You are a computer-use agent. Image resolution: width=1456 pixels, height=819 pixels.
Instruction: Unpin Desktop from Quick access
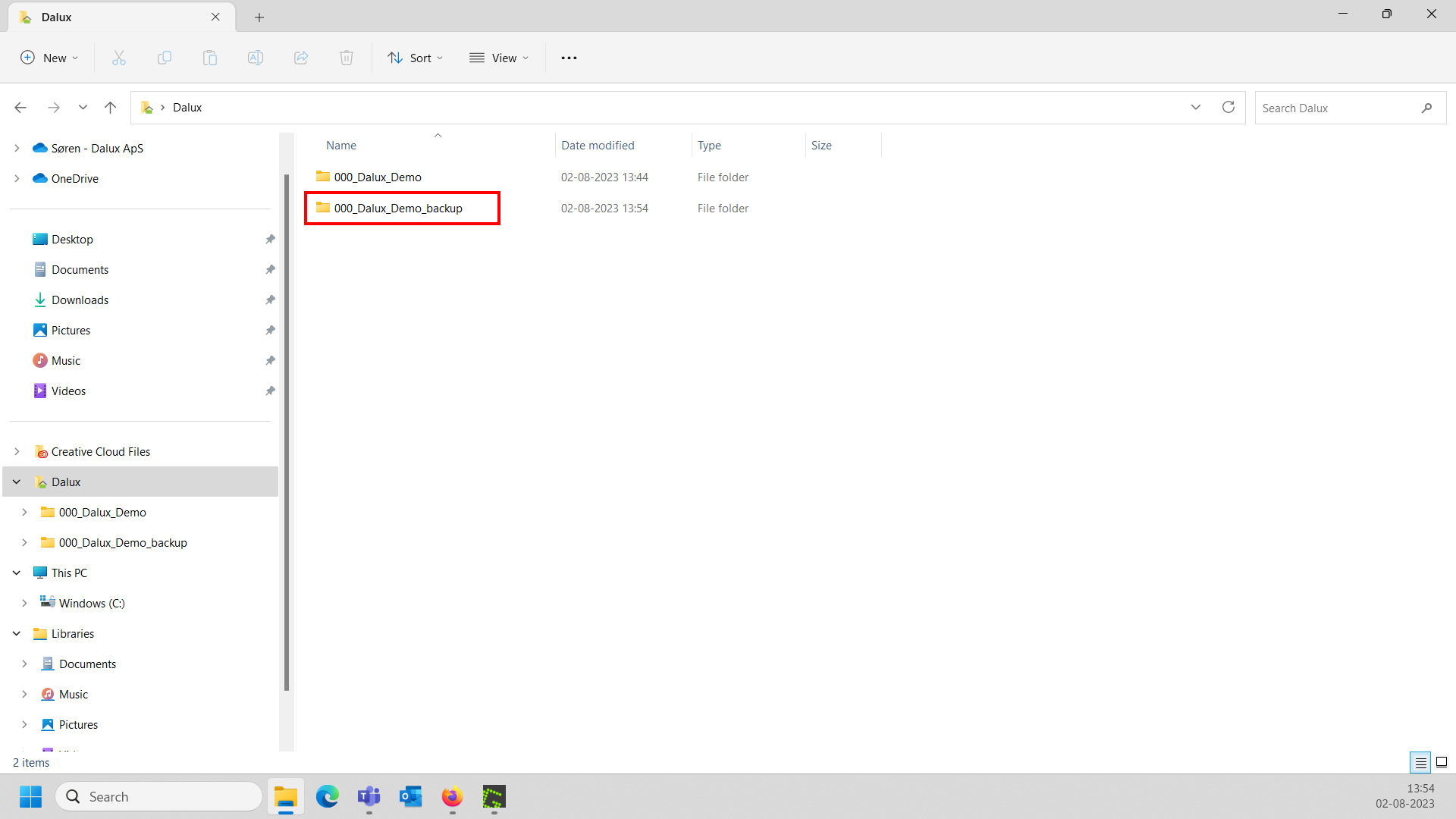pos(270,240)
